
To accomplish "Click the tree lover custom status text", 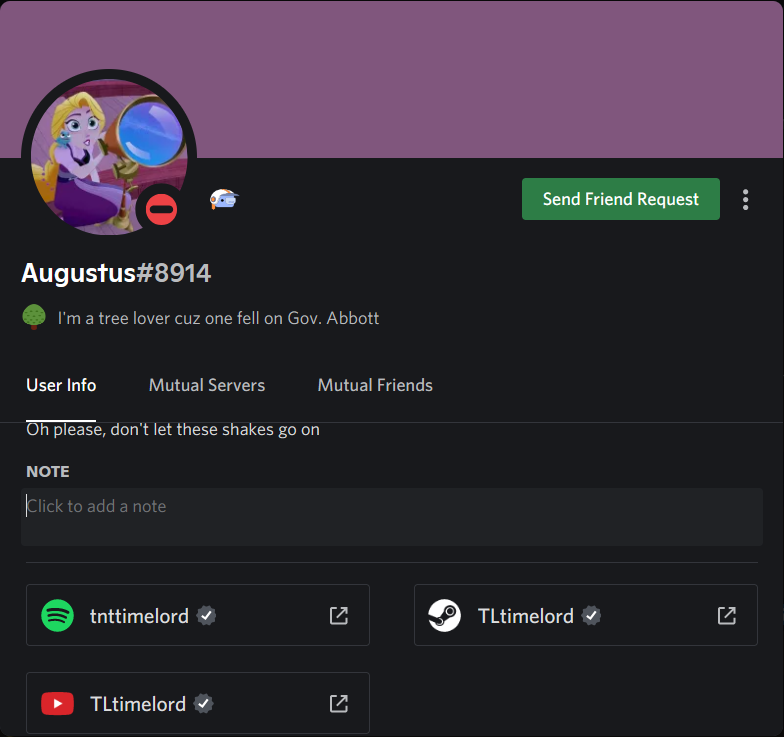I will (218, 318).
